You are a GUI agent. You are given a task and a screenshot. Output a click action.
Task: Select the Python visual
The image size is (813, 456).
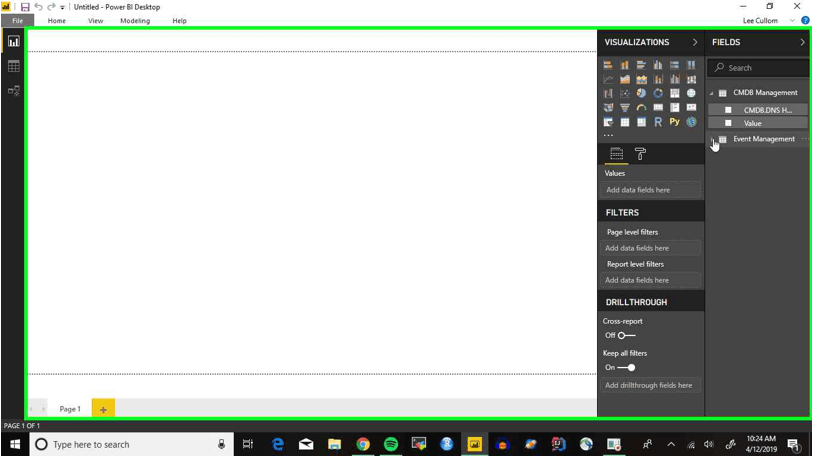[x=675, y=122]
